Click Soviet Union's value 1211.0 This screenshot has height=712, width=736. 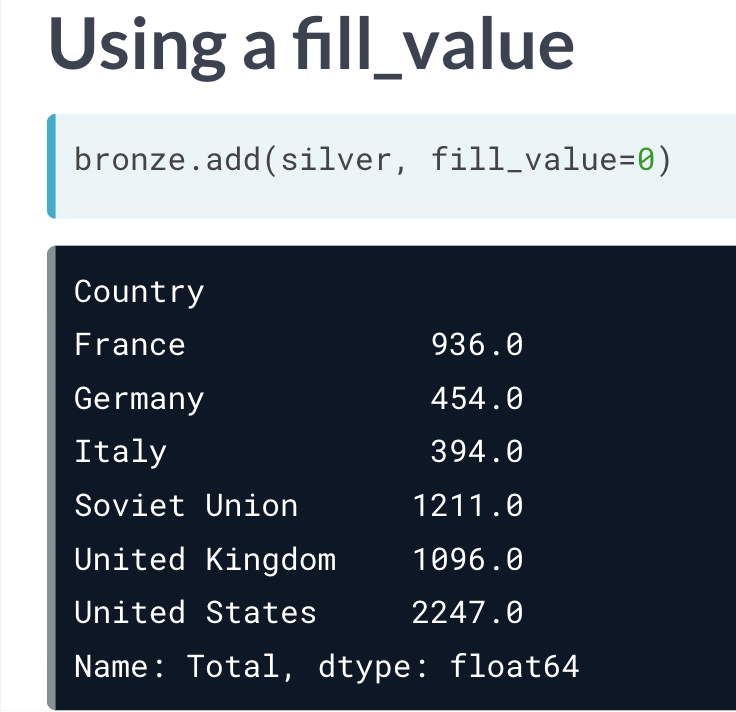[x=468, y=506]
